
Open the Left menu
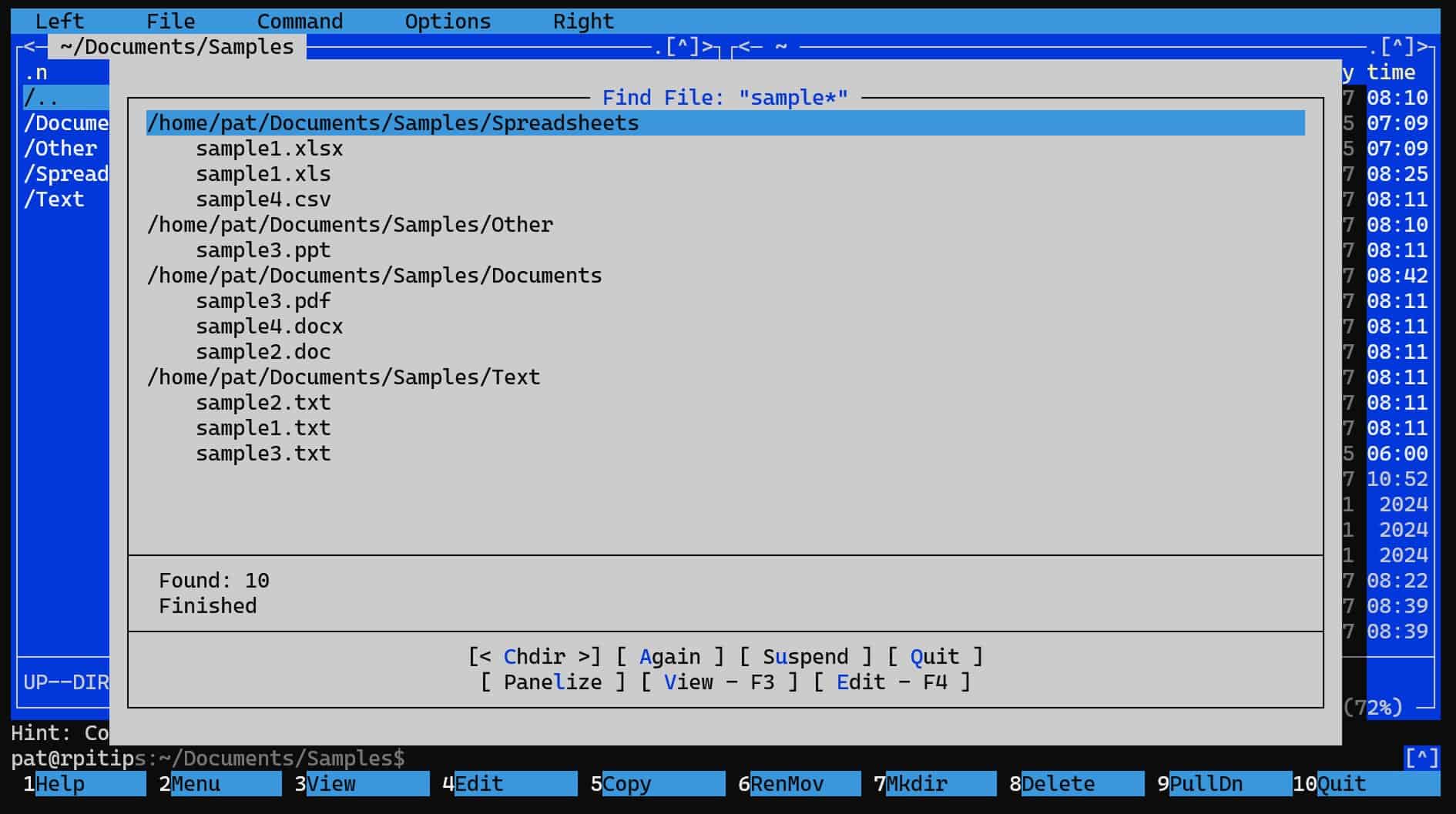point(59,22)
